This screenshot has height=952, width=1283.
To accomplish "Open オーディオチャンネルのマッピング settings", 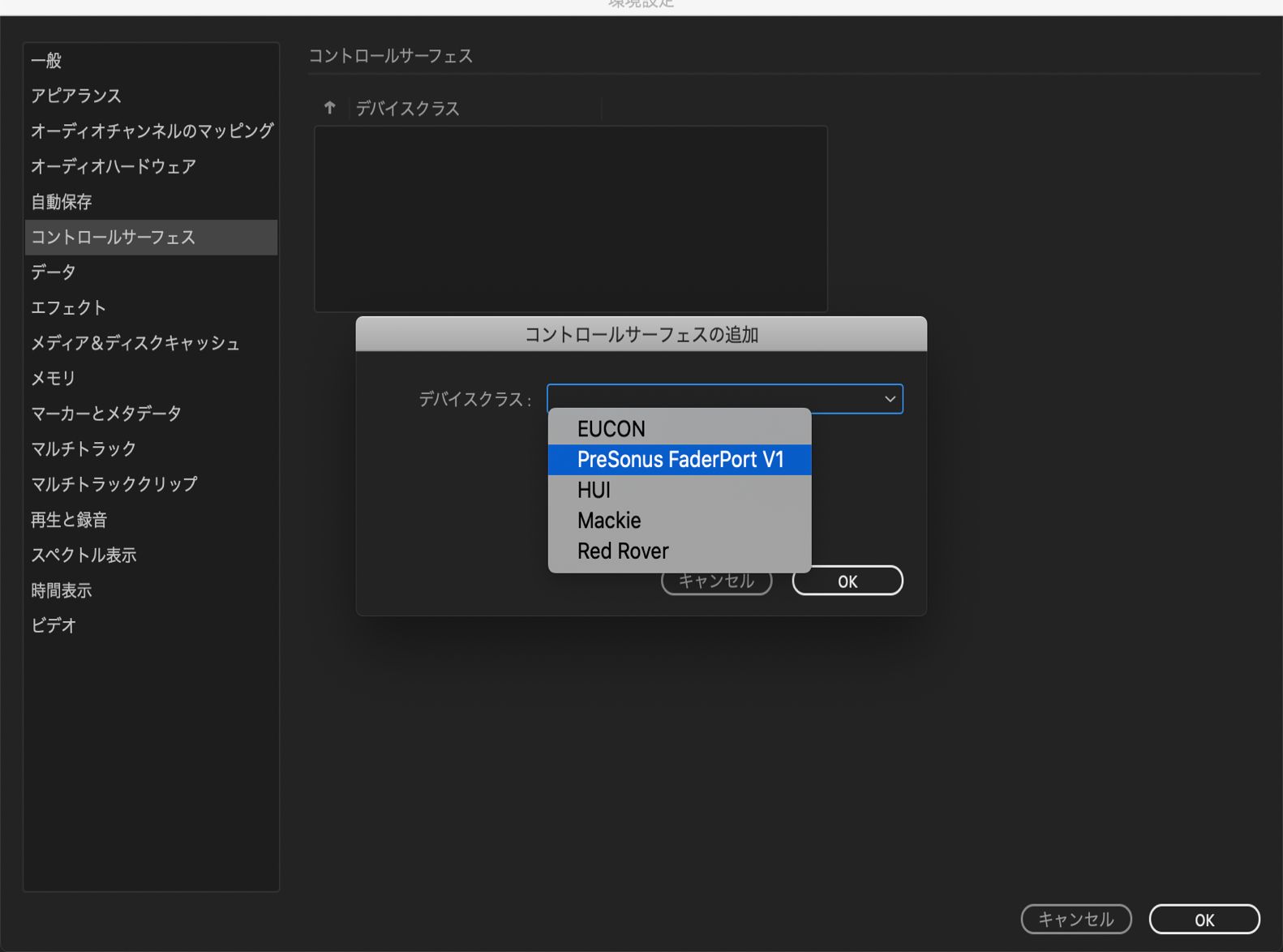I will tap(152, 131).
